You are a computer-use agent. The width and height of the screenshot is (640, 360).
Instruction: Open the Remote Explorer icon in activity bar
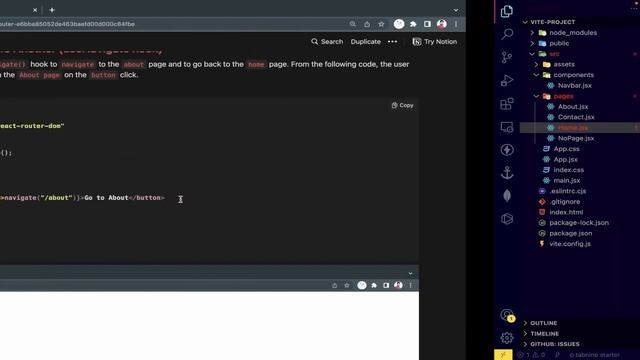pyautogui.click(x=507, y=127)
